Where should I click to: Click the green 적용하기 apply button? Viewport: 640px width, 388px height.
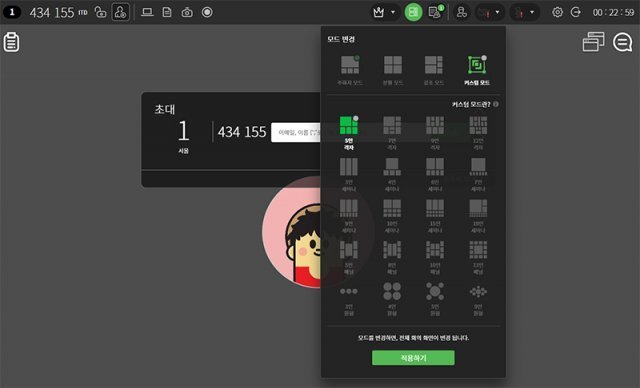pyautogui.click(x=413, y=358)
